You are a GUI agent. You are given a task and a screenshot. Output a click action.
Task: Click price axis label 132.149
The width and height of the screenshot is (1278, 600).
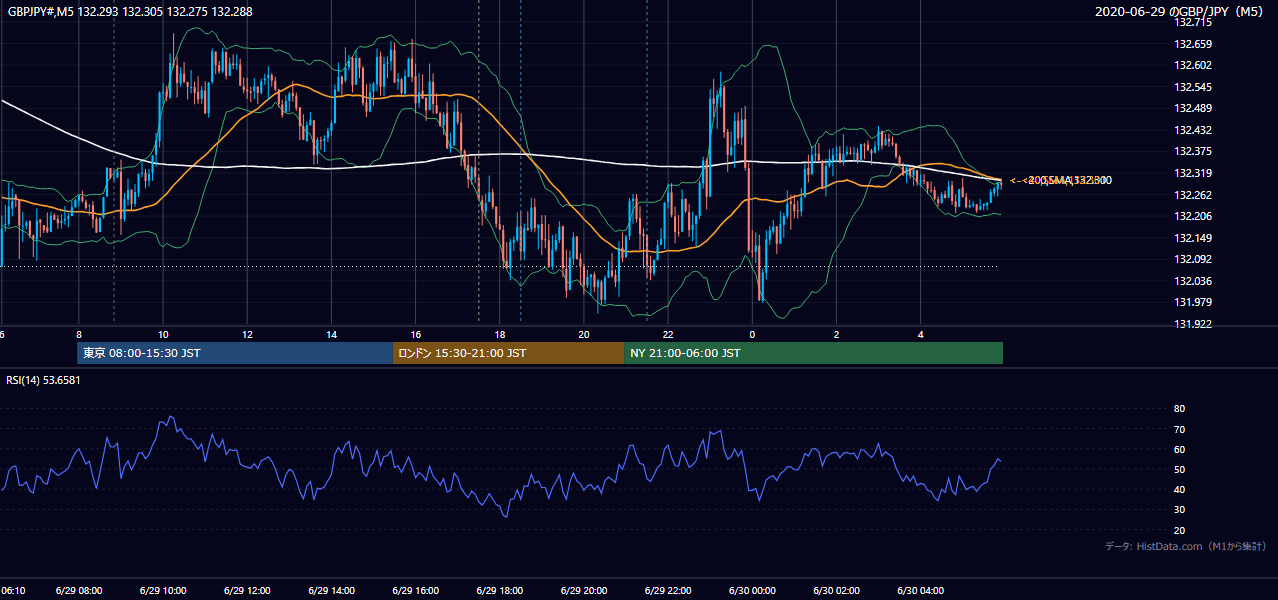(1192, 238)
